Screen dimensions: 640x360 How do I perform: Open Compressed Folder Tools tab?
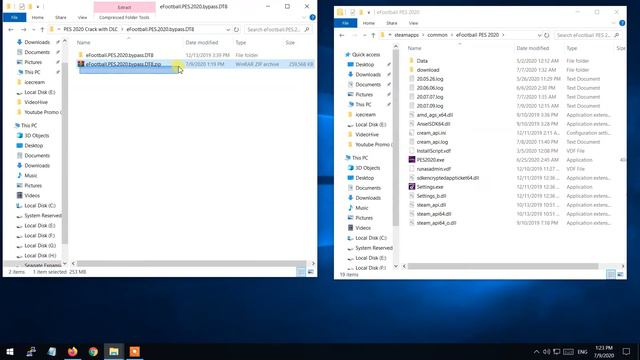click(124, 18)
